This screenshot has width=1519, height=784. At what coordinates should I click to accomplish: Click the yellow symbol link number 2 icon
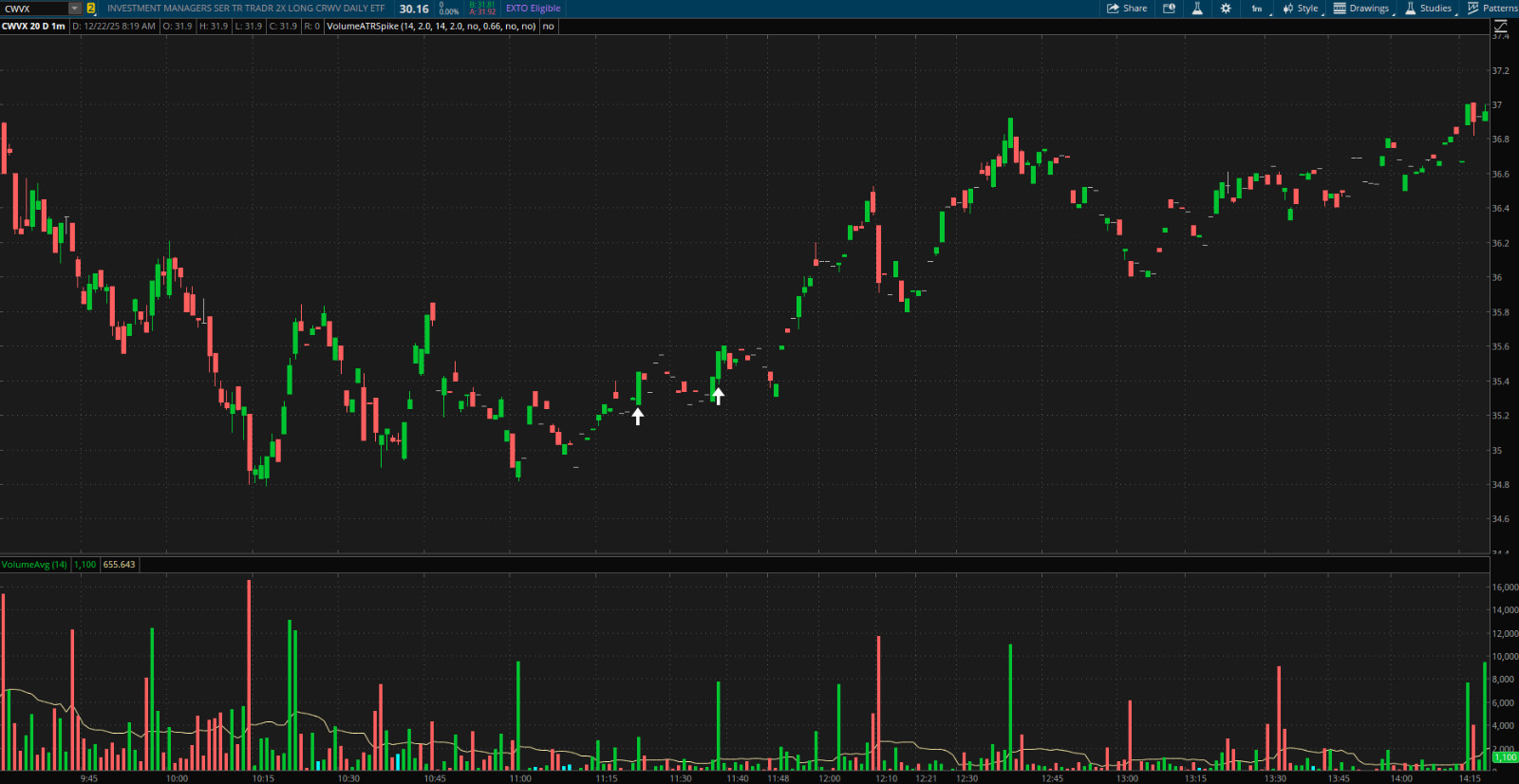tap(91, 9)
